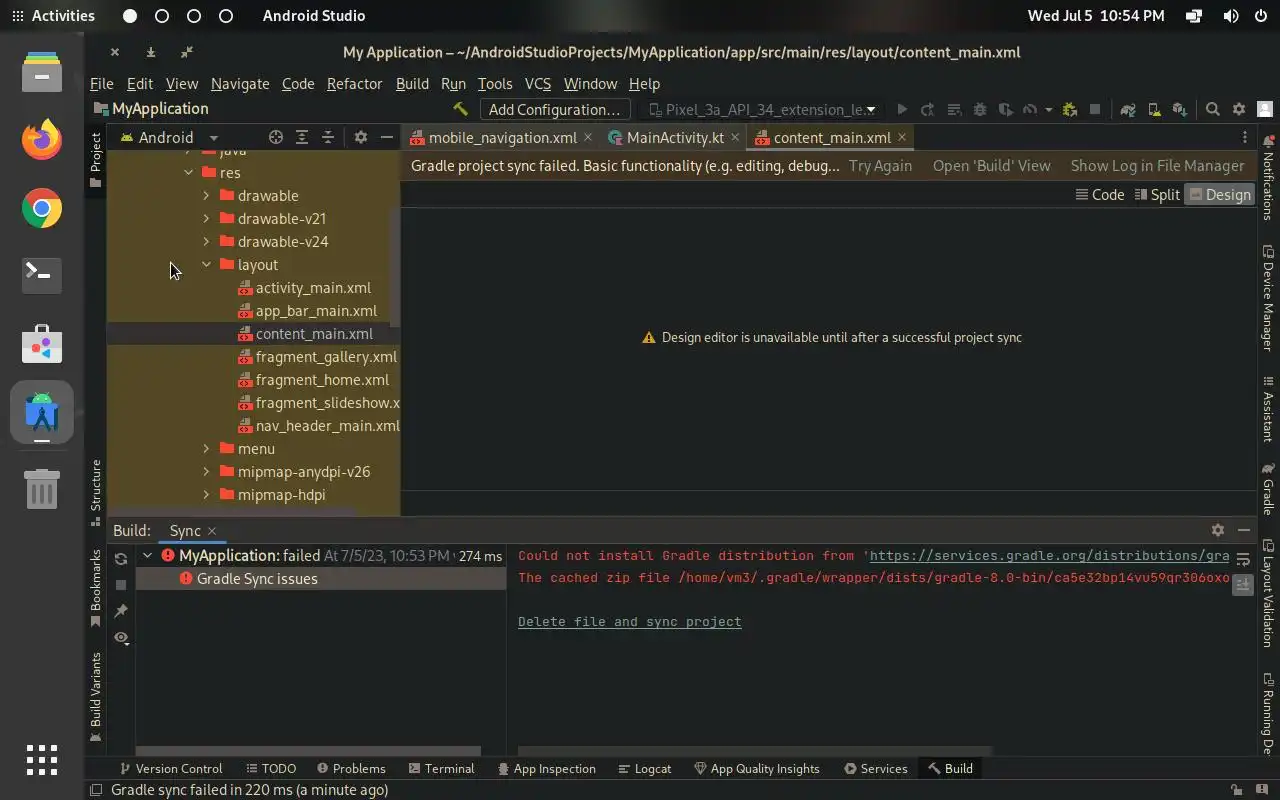Toggle Notifications side panel
The image size is (1280, 800).
pos(1268,177)
